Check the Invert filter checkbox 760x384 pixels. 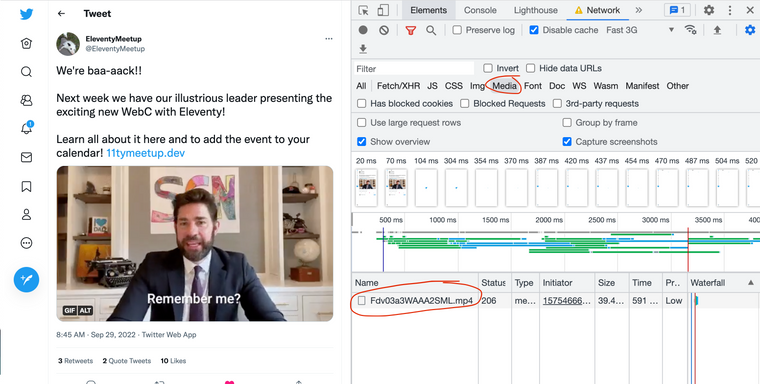pyautogui.click(x=488, y=68)
